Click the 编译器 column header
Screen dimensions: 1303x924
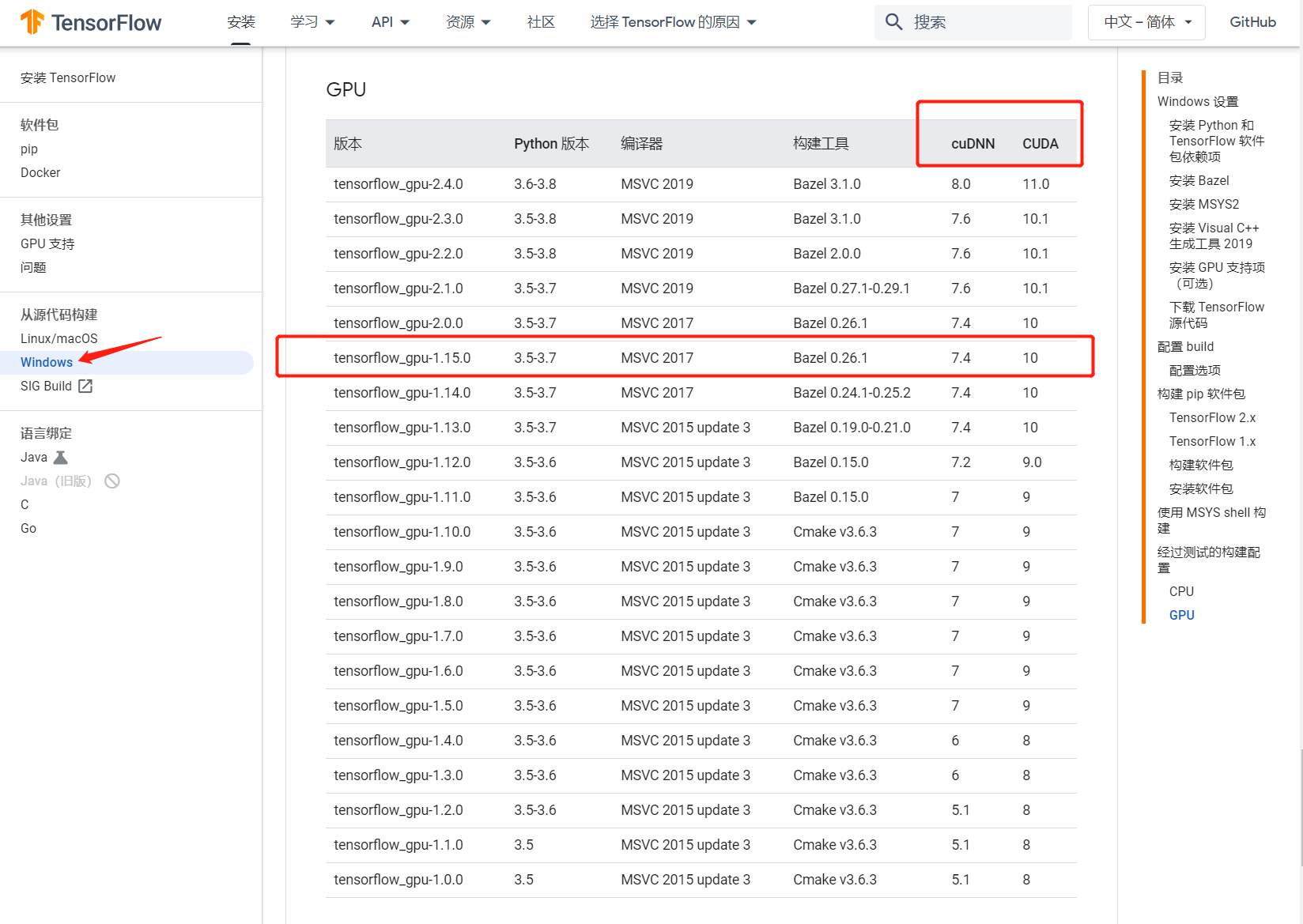click(x=642, y=144)
